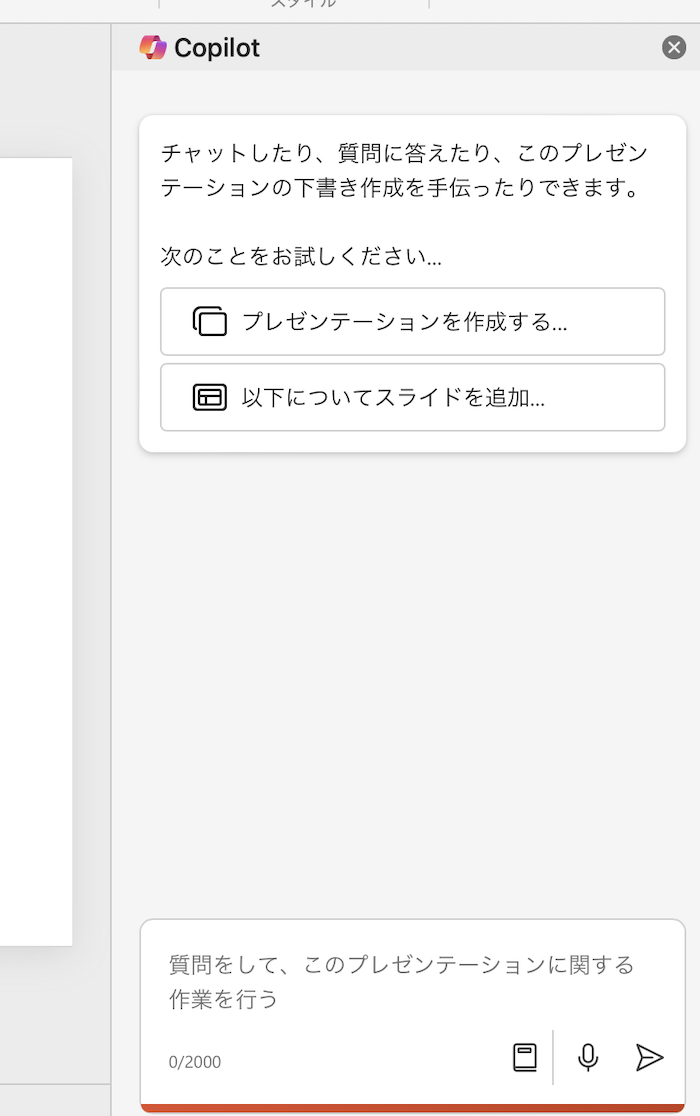The width and height of the screenshot is (700, 1116).
Task: Click the orange bar below the prompt box
Action: pyautogui.click(x=412, y=1108)
